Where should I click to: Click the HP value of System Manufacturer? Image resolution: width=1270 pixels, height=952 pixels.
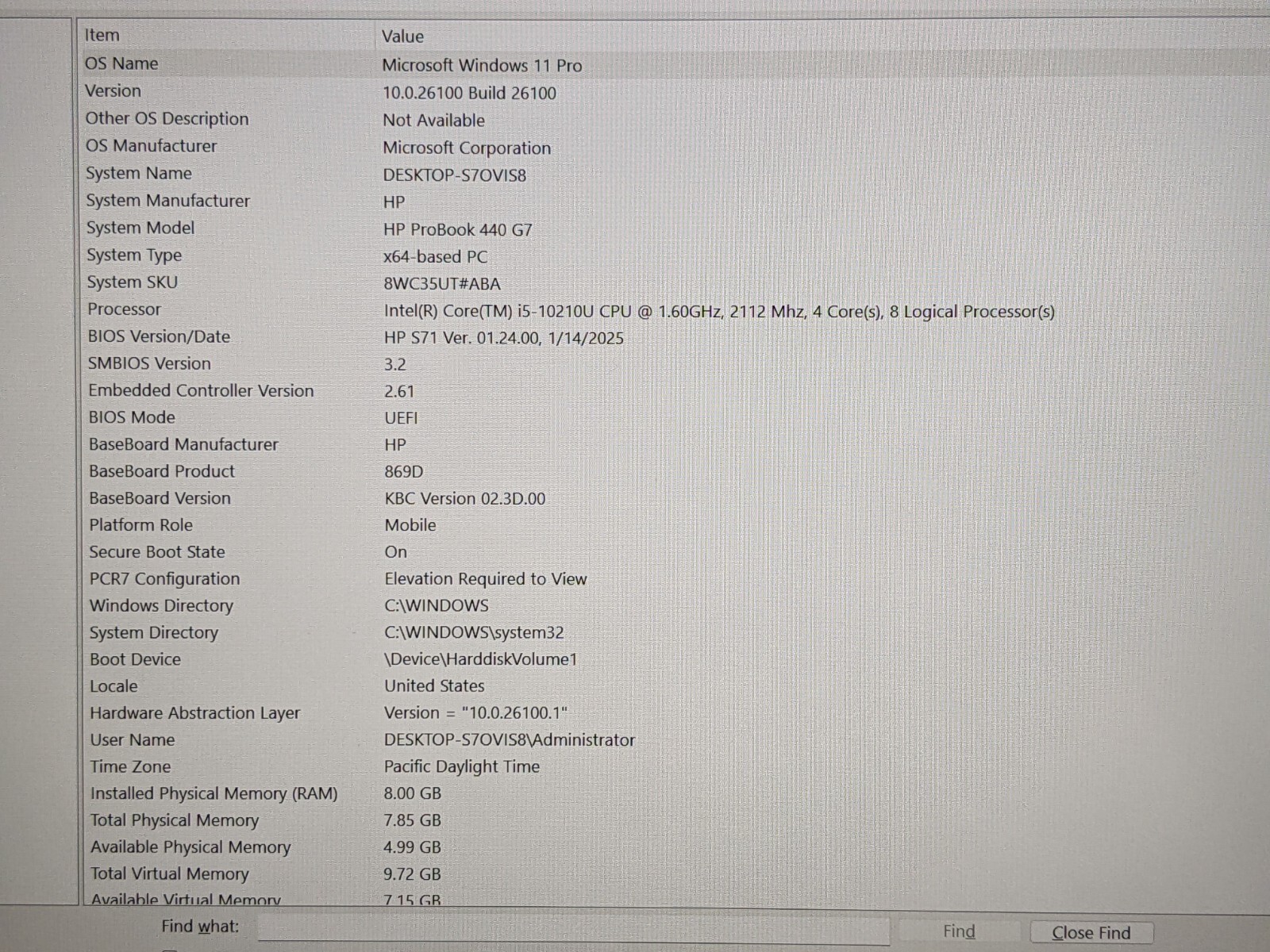[394, 202]
